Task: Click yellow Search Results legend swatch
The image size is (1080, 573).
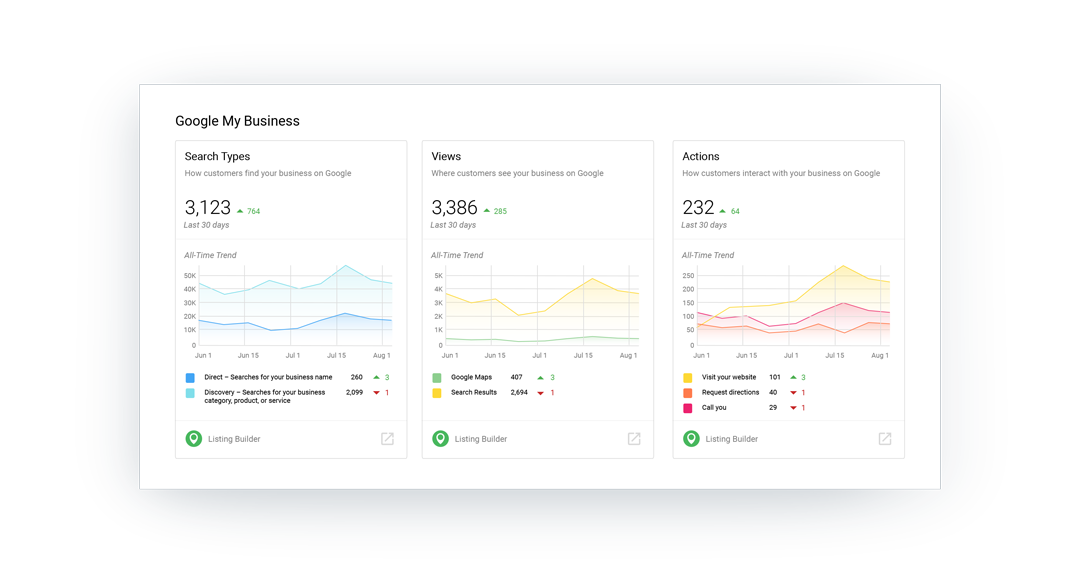Action: (x=437, y=393)
